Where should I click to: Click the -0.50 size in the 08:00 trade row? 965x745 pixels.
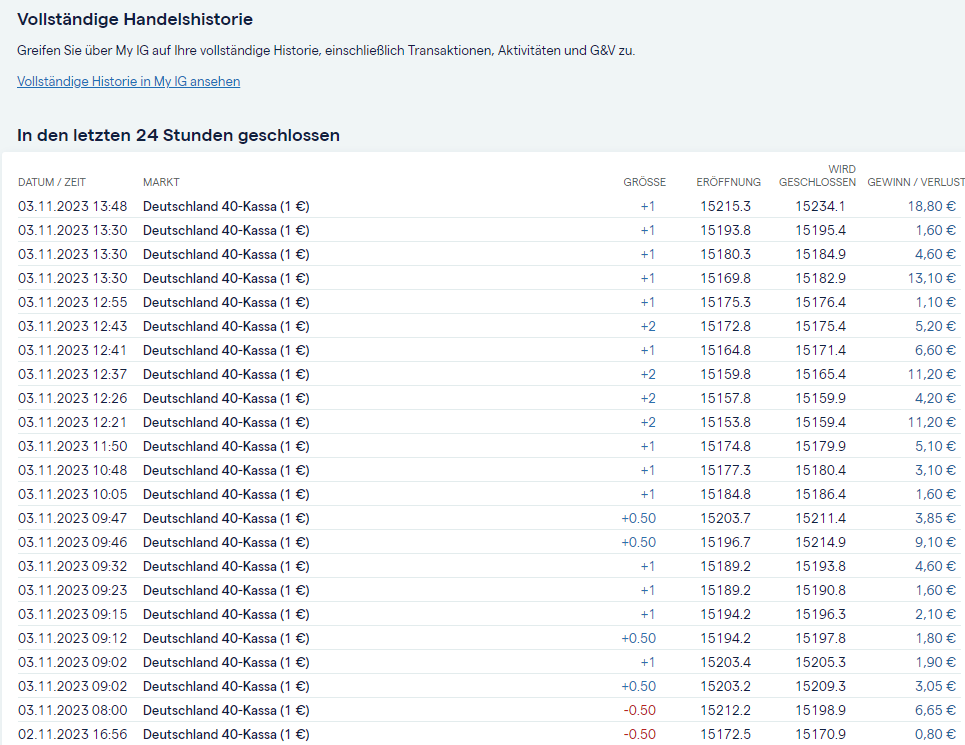pos(639,710)
